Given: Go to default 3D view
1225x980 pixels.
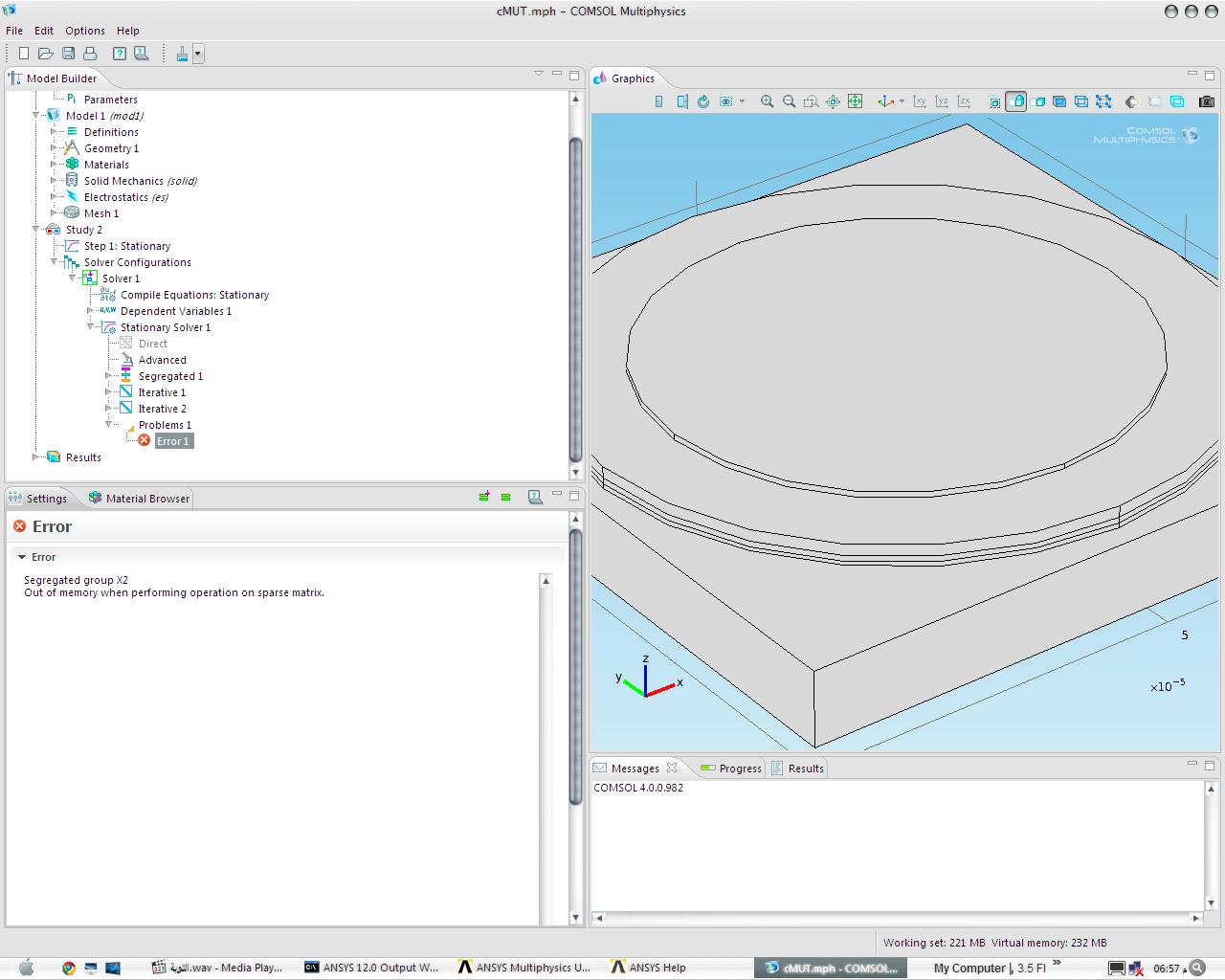Looking at the screenshot, I should [885, 101].
